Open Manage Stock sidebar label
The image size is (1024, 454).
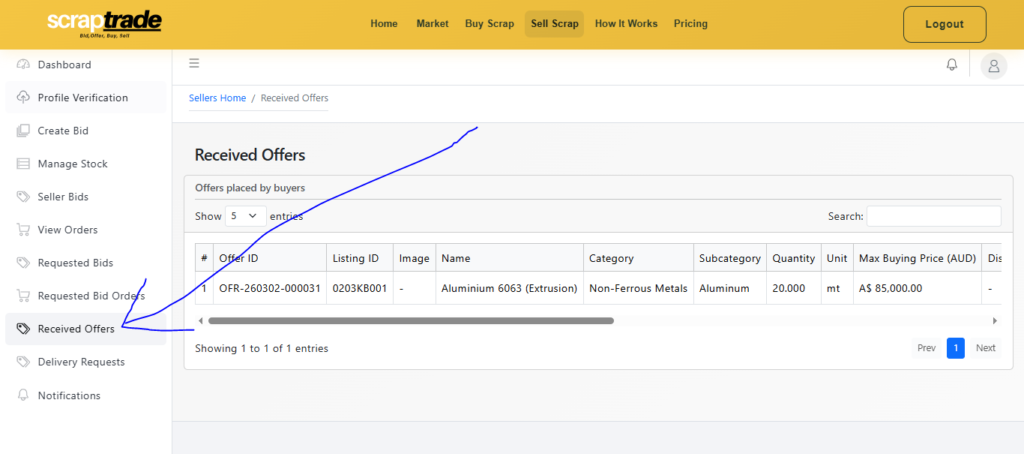pyautogui.click(x=72, y=164)
